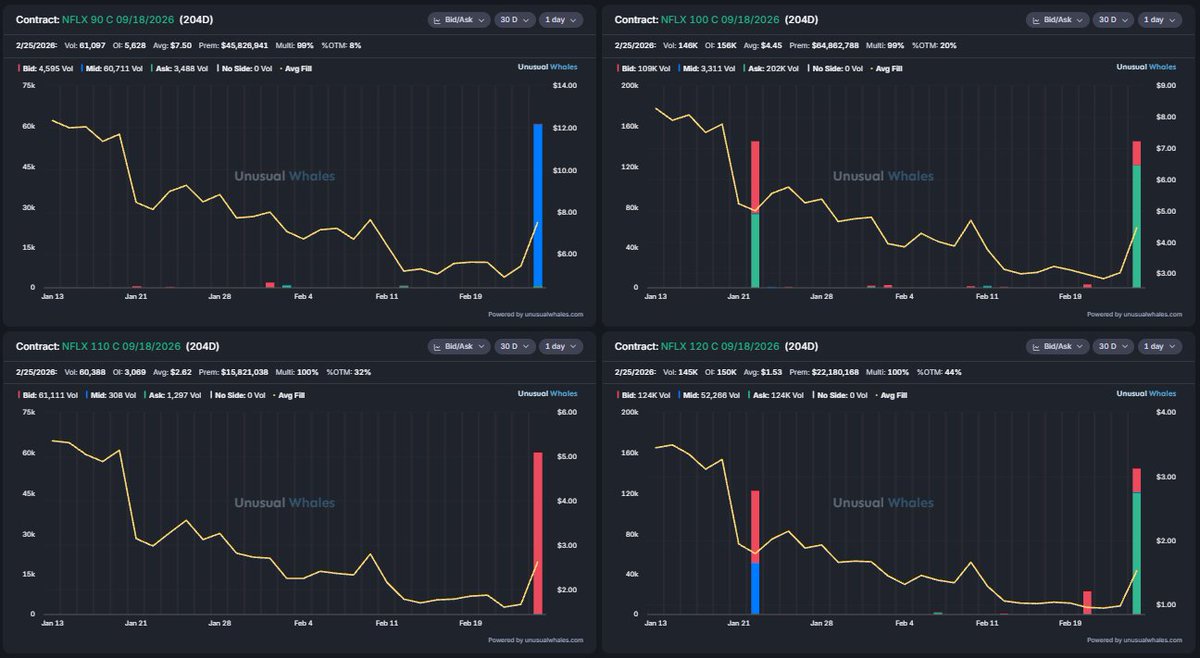
Task: Open Powered by unusualwhales.com link under NFLX 120 C chart
Action: [1134, 641]
